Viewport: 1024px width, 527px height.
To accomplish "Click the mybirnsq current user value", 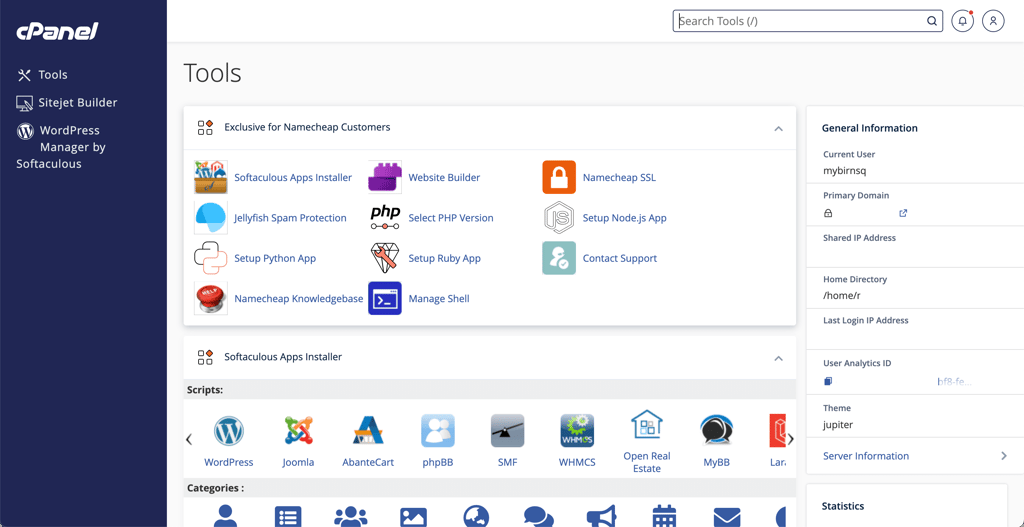I will click(x=844, y=170).
